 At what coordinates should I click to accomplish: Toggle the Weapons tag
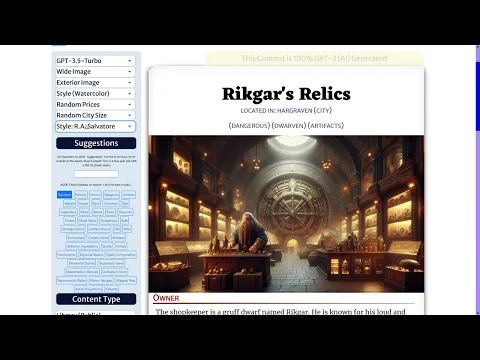pos(111,194)
